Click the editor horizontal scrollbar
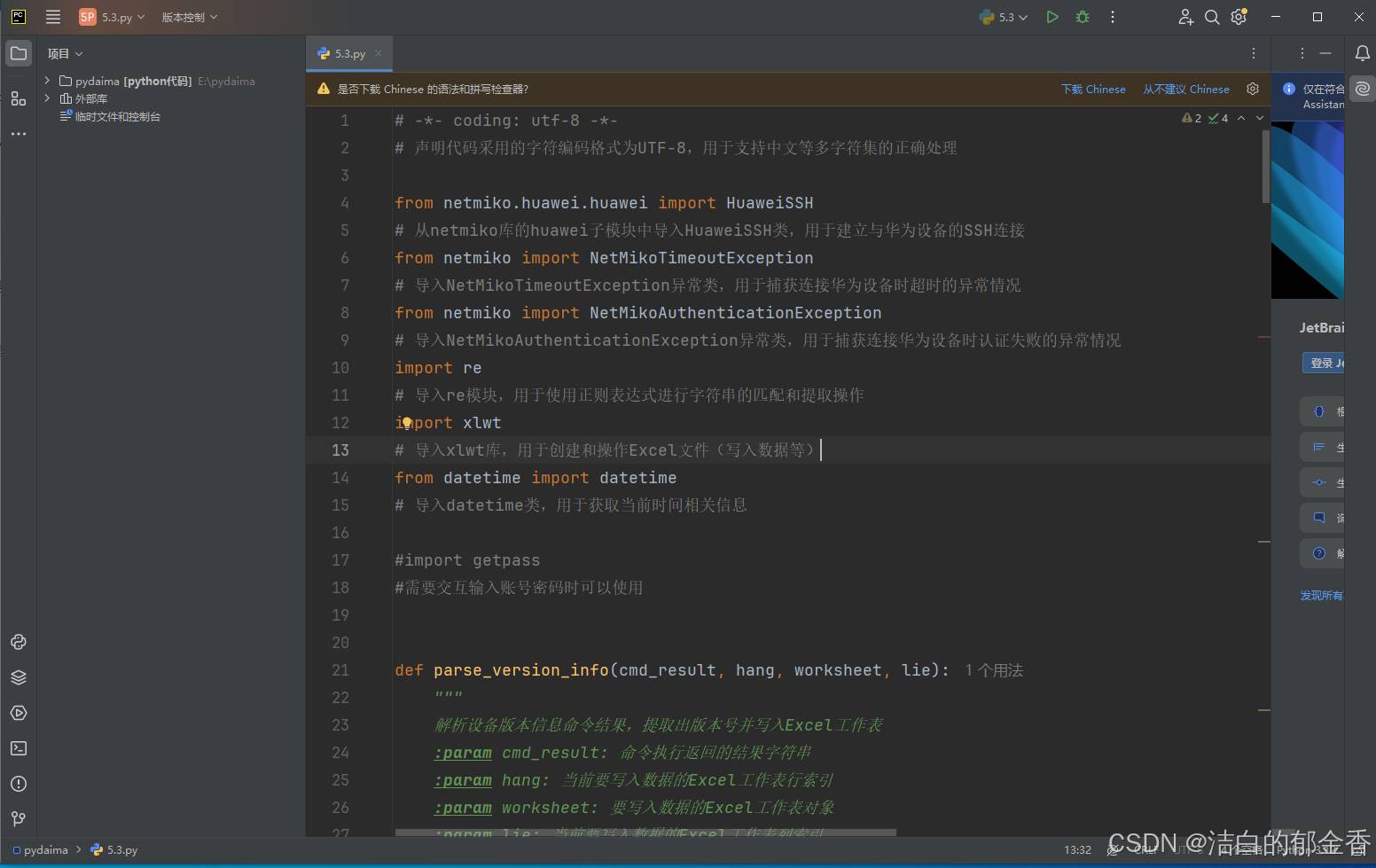Screen dimensions: 1376x868 [x=645, y=833]
